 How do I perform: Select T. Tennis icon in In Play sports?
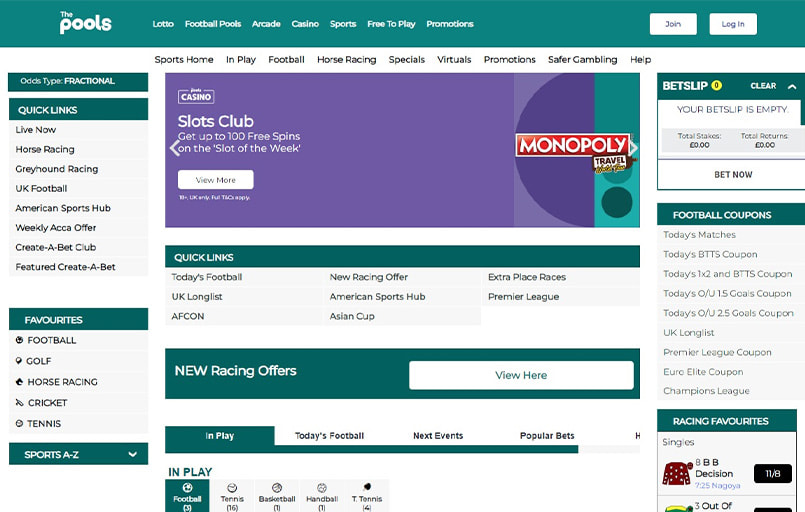click(367, 496)
